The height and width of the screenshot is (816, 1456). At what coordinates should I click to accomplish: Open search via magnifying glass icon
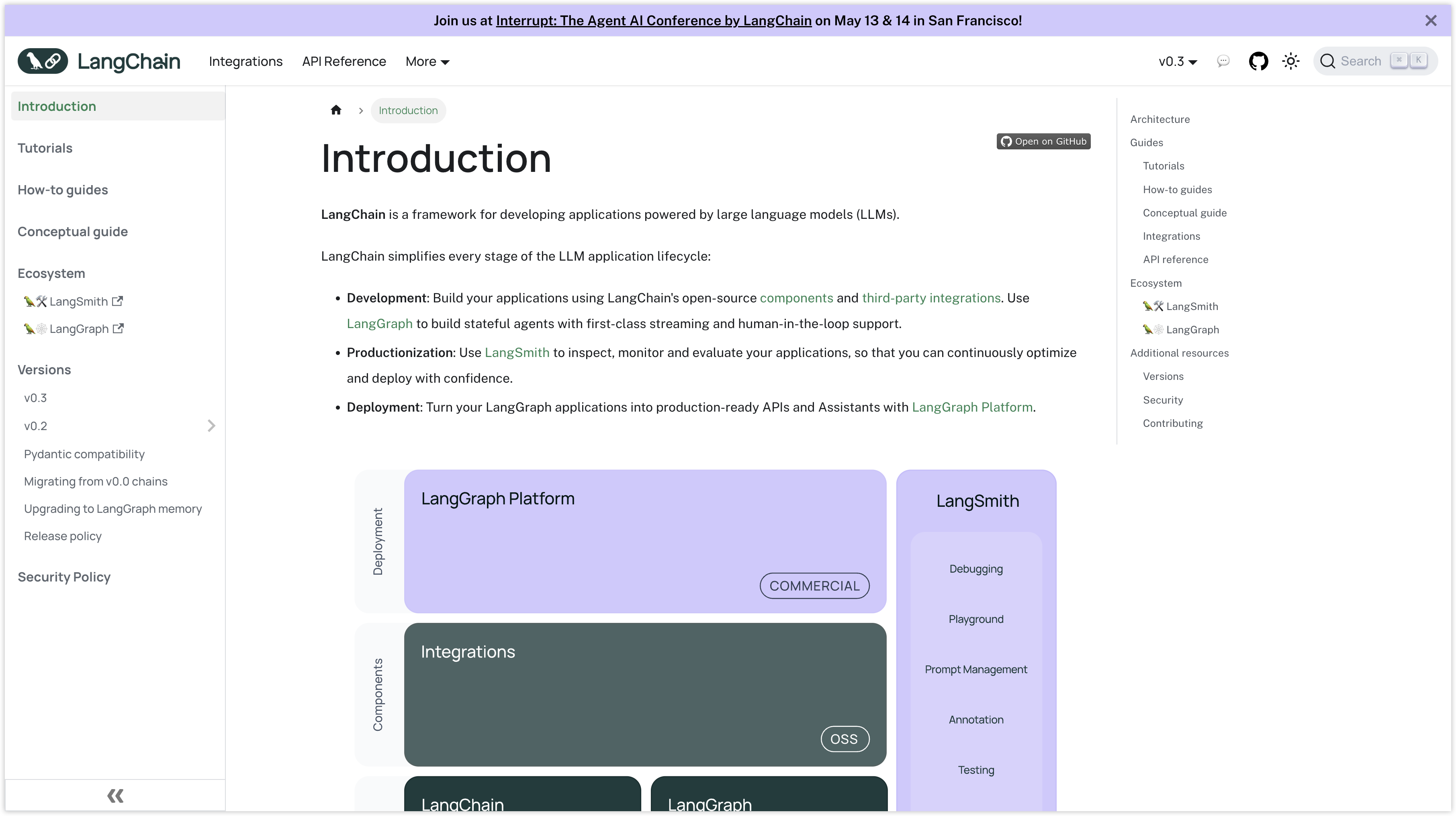click(1328, 61)
